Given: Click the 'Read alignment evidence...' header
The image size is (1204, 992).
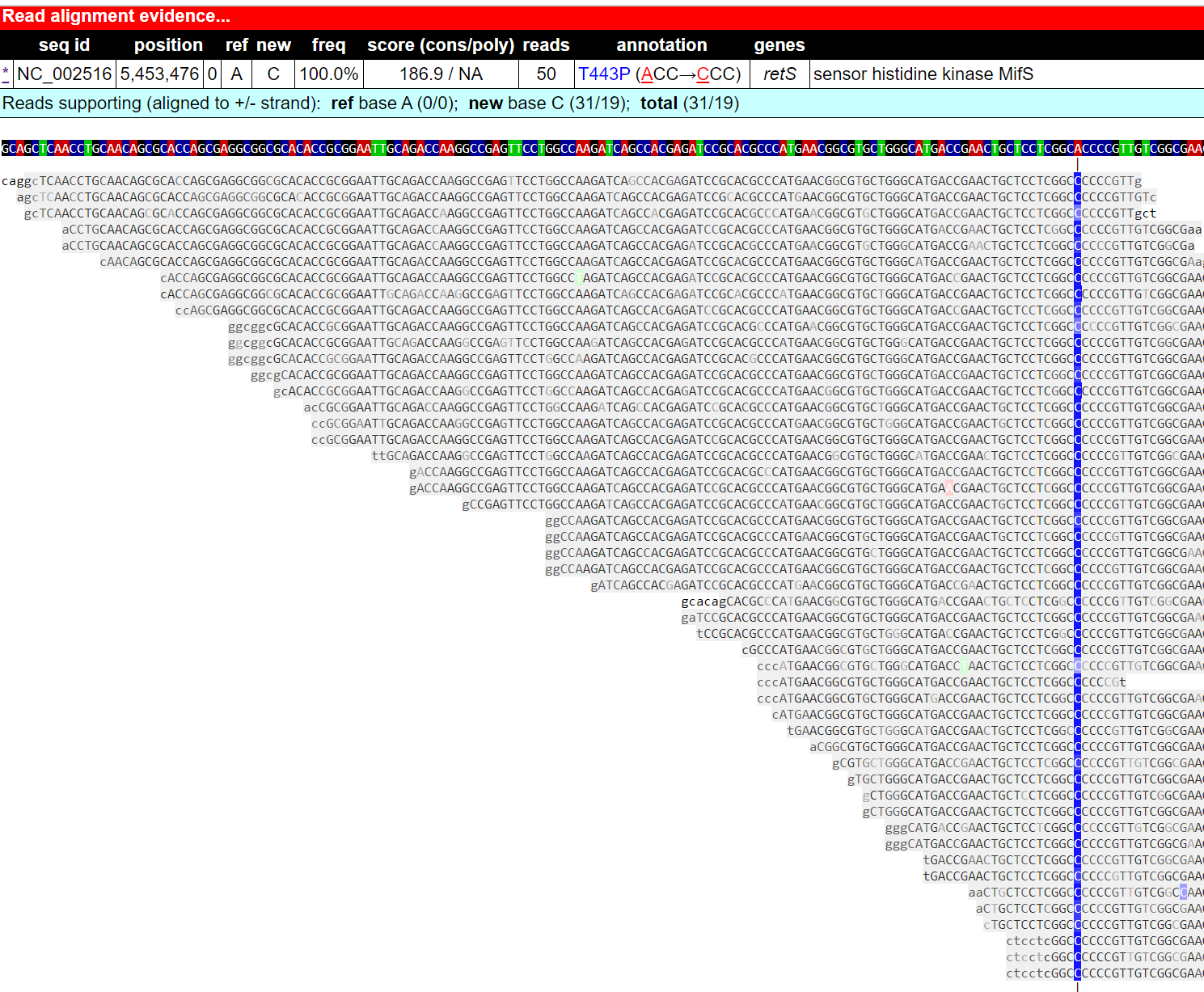Looking at the screenshot, I should coord(116,16).
